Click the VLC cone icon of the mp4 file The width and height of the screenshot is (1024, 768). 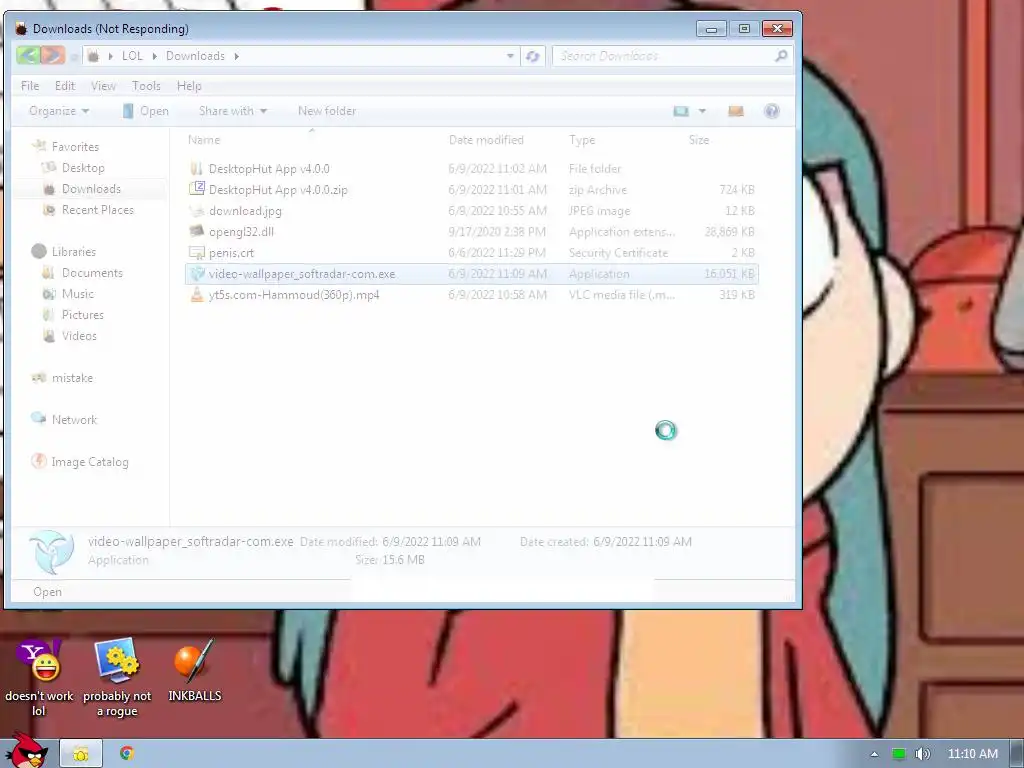pyautogui.click(x=197, y=295)
